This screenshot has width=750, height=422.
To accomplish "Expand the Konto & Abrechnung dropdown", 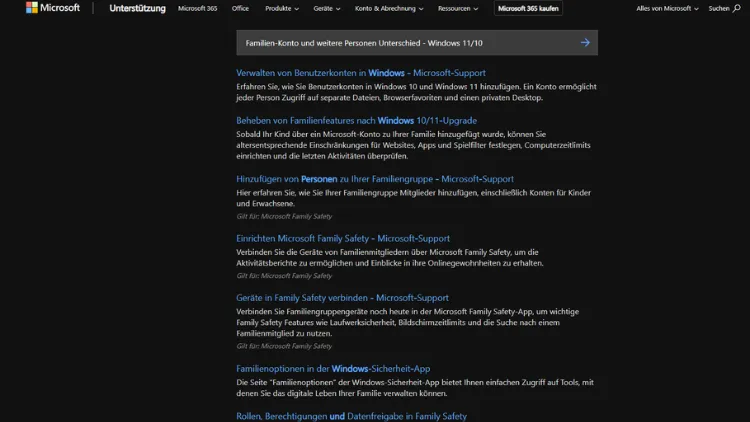I will 389,8.
